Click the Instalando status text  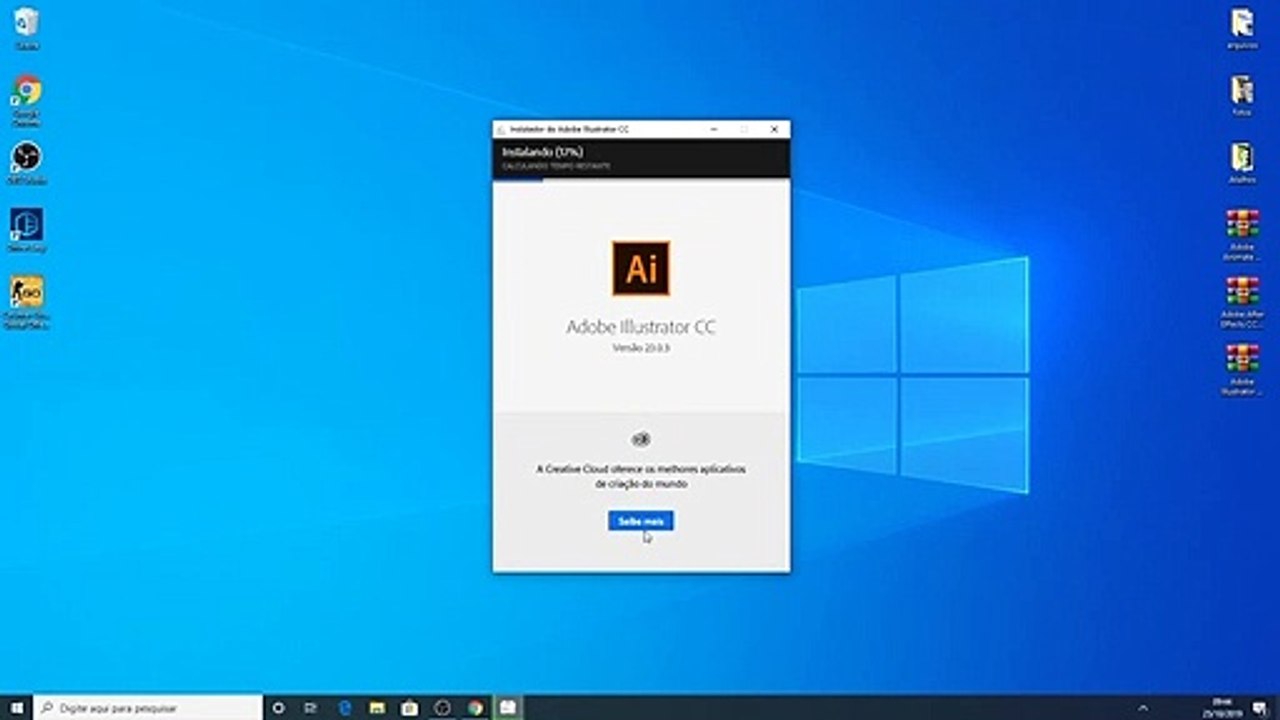tap(542, 152)
